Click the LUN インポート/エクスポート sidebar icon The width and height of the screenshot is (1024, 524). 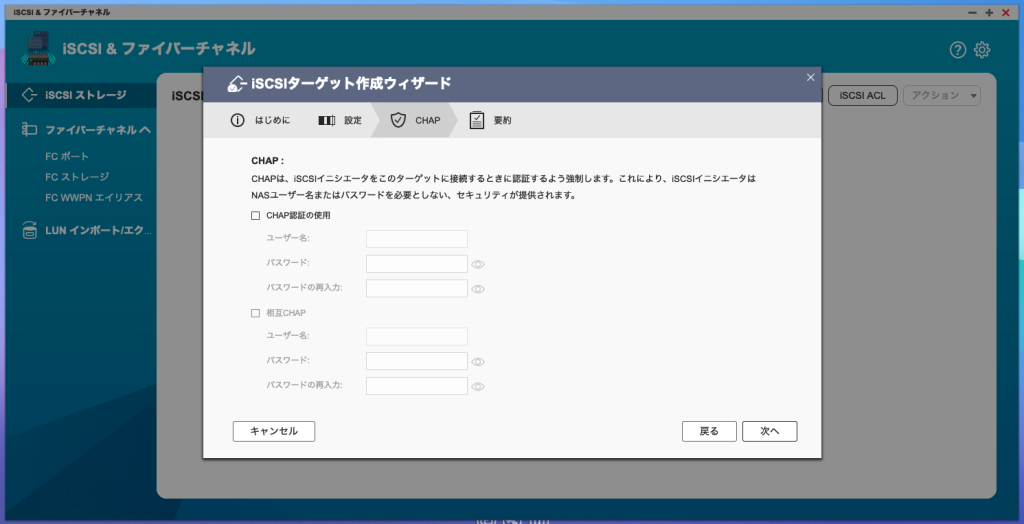tap(29, 232)
